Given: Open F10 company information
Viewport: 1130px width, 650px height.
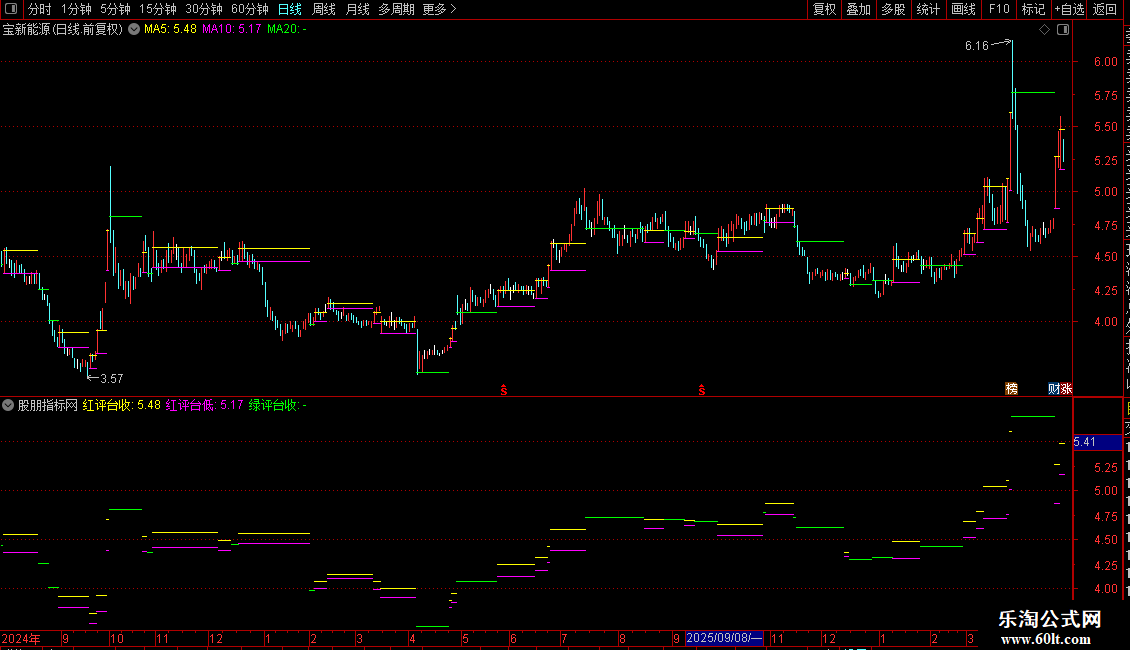Looking at the screenshot, I should (999, 9).
